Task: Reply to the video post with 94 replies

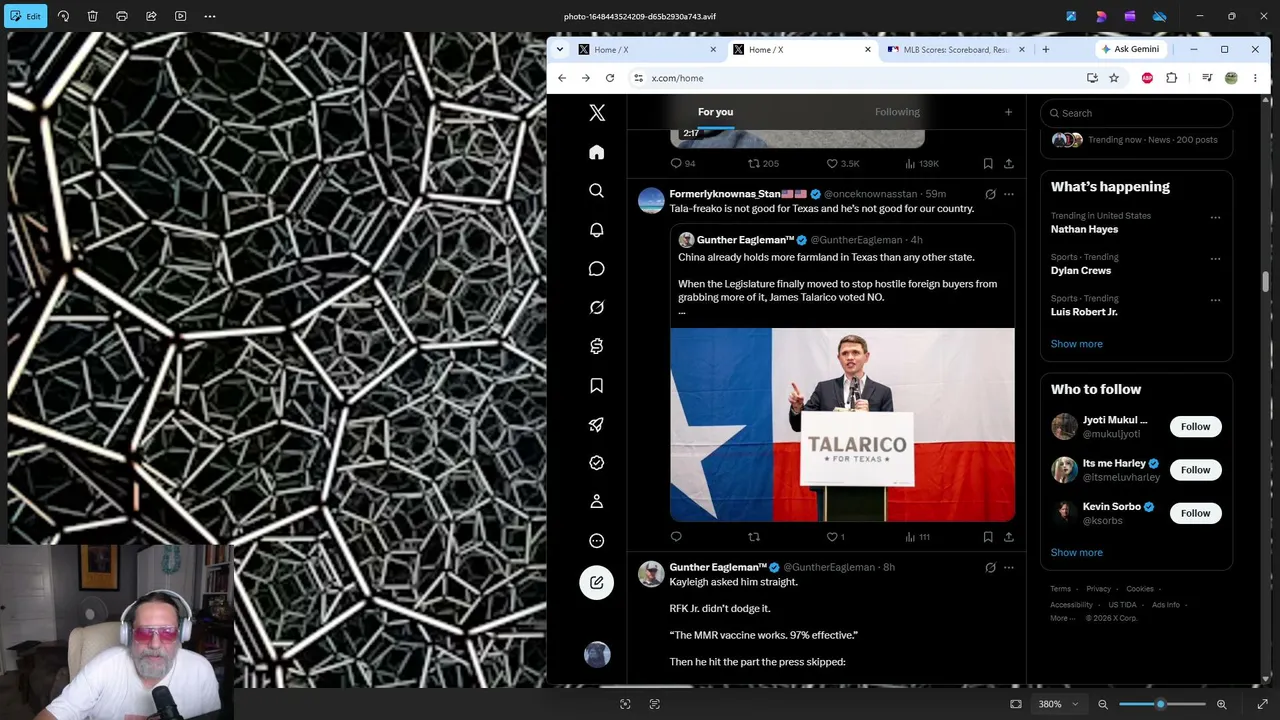Action: coord(682,163)
